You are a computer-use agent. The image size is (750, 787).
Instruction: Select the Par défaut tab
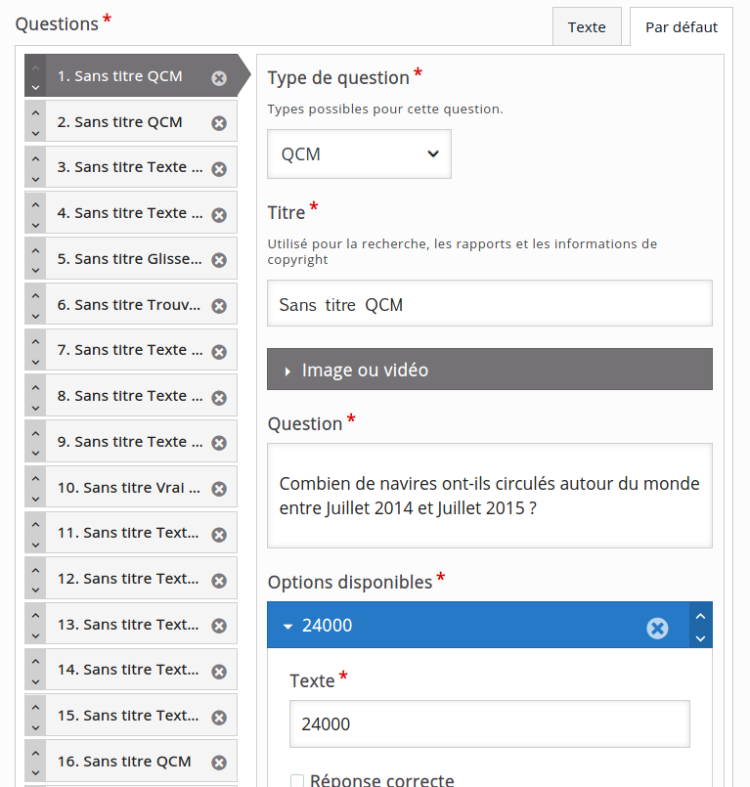[681, 27]
